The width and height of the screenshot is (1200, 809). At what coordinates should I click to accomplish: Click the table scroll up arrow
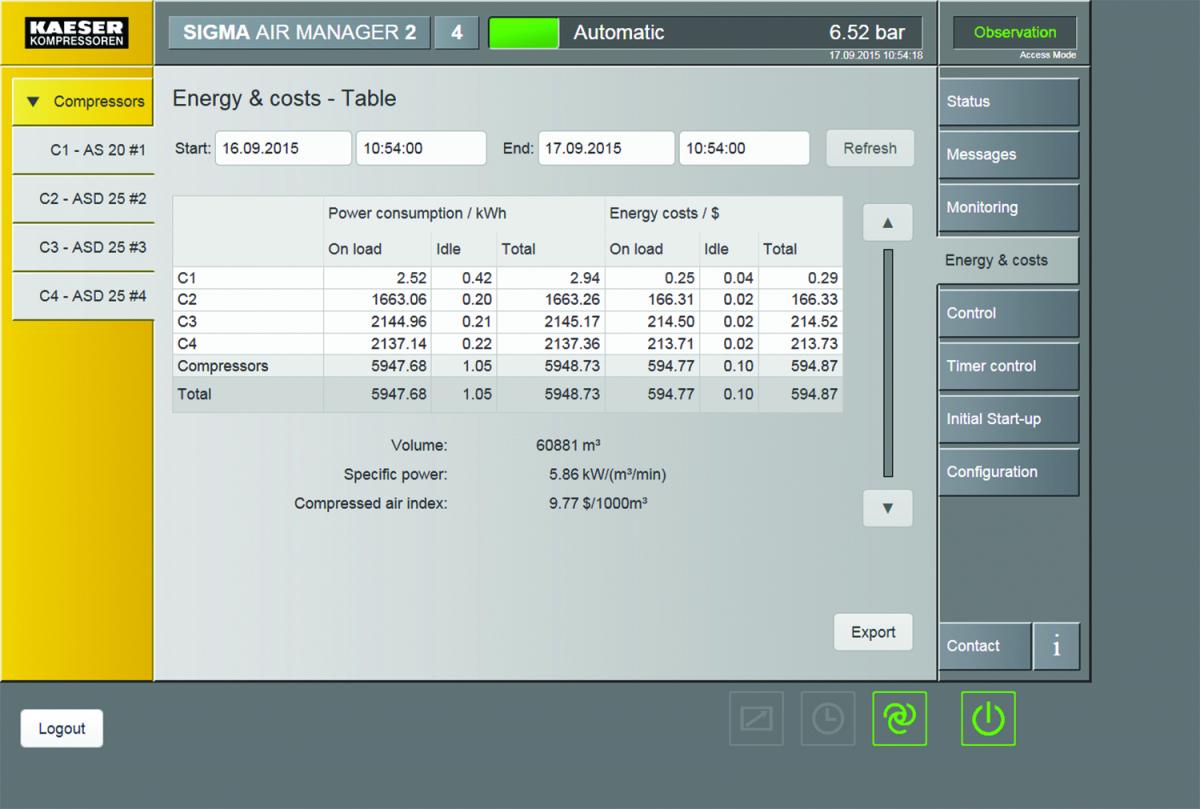pos(887,223)
